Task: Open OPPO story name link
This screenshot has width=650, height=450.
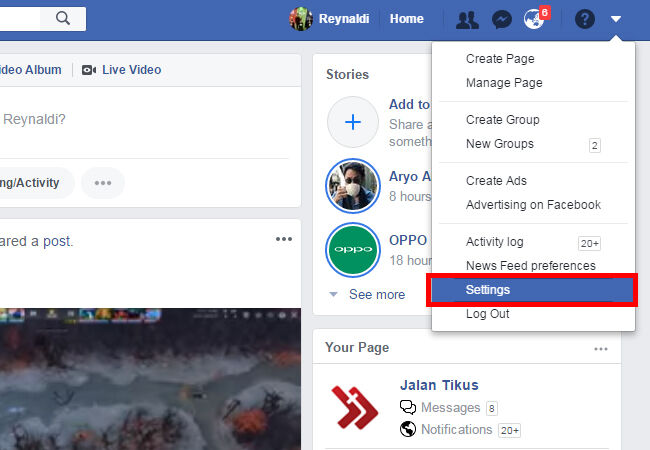Action: (x=408, y=240)
